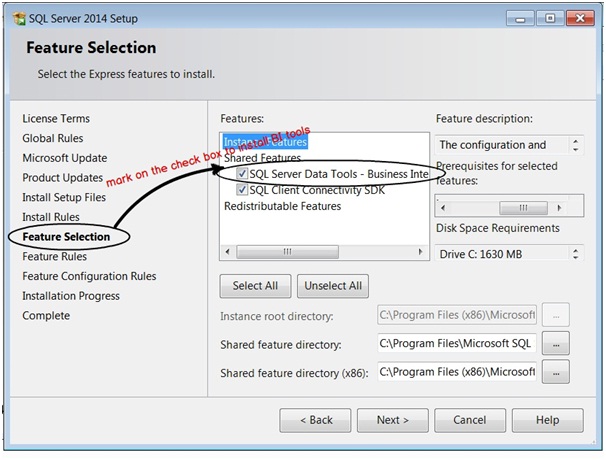
Task: Select Installation Progress step in sidebar
Action: [x=71, y=296]
